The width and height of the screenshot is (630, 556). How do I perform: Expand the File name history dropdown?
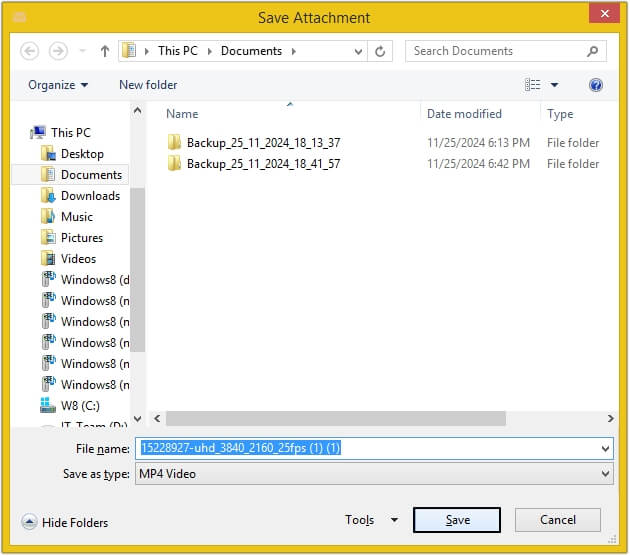pos(605,449)
